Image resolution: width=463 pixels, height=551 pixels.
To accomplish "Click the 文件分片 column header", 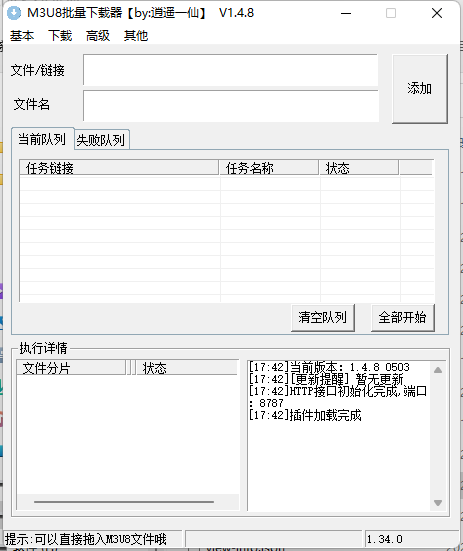I will coord(71,368).
